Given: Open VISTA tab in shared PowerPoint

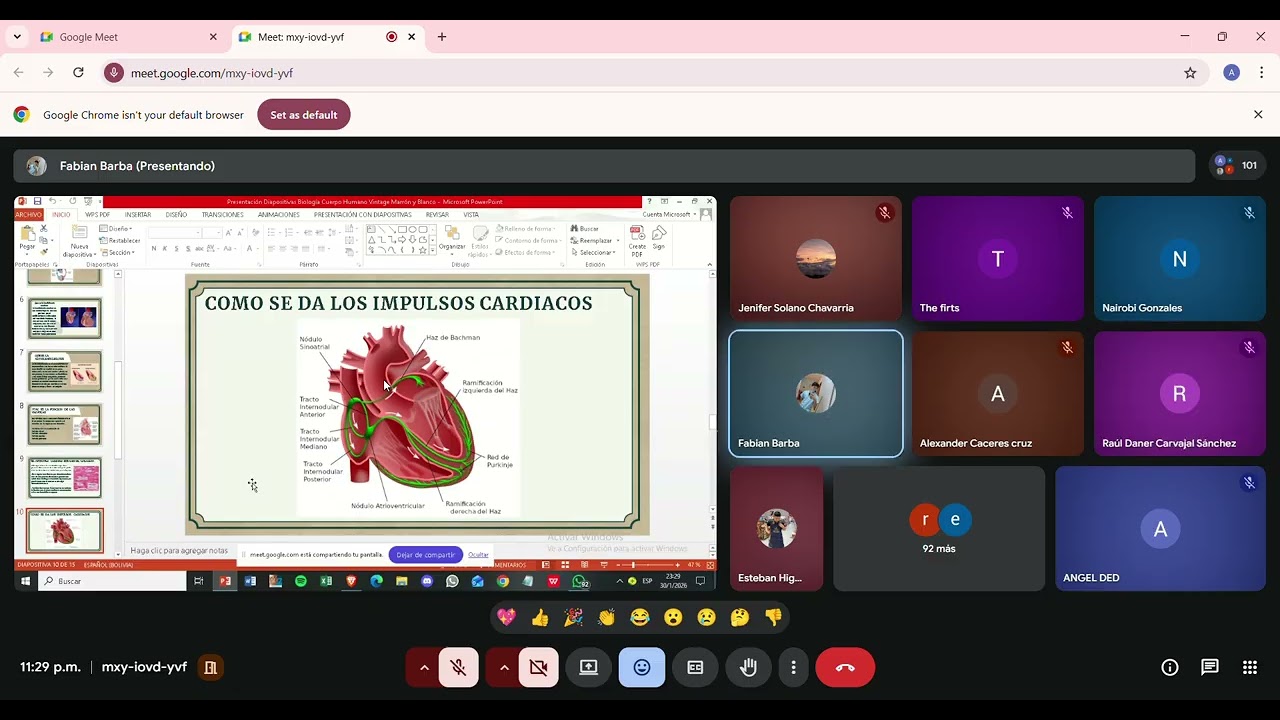Looking at the screenshot, I should tap(471, 214).
